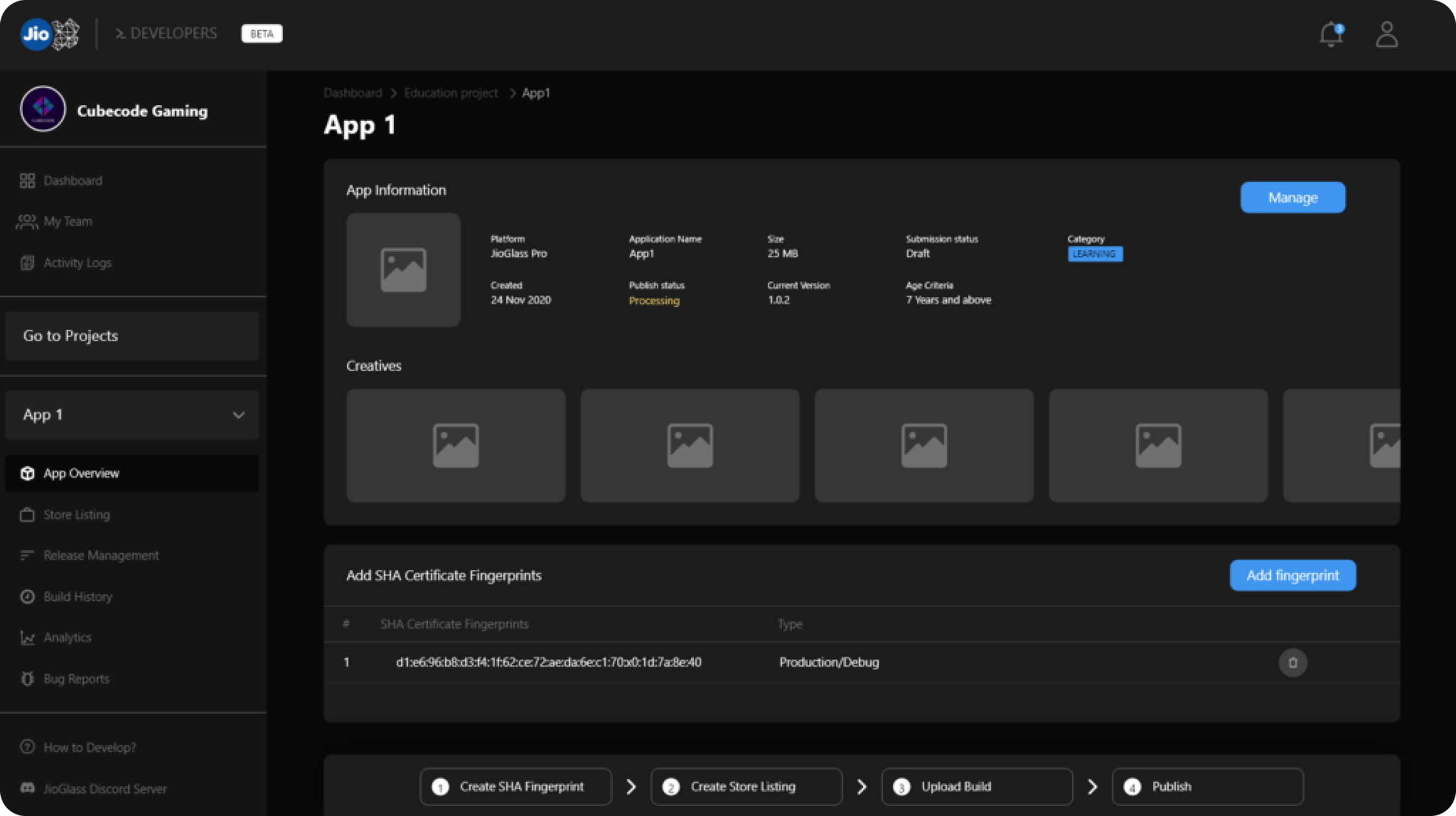Click the DEVELOPERS header label
1456x816 pixels.
(x=173, y=33)
